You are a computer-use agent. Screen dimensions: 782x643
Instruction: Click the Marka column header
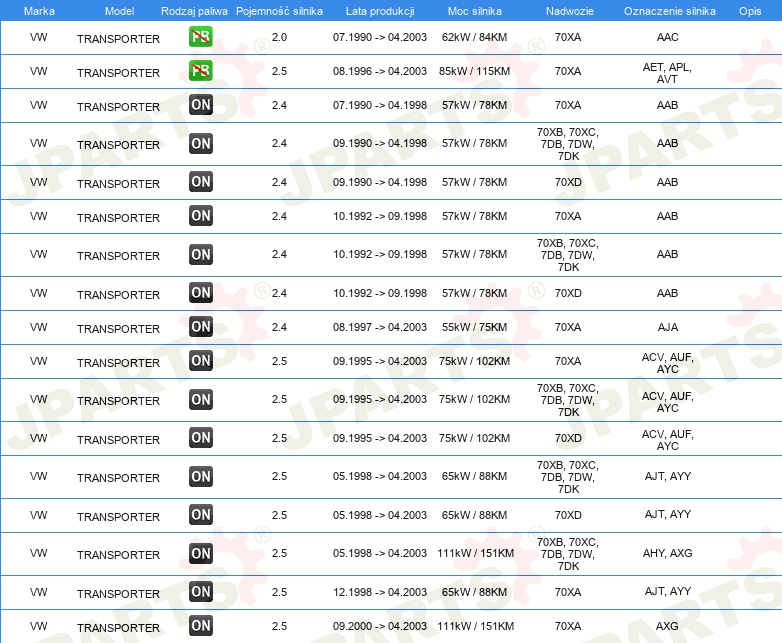pyautogui.click(x=39, y=11)
